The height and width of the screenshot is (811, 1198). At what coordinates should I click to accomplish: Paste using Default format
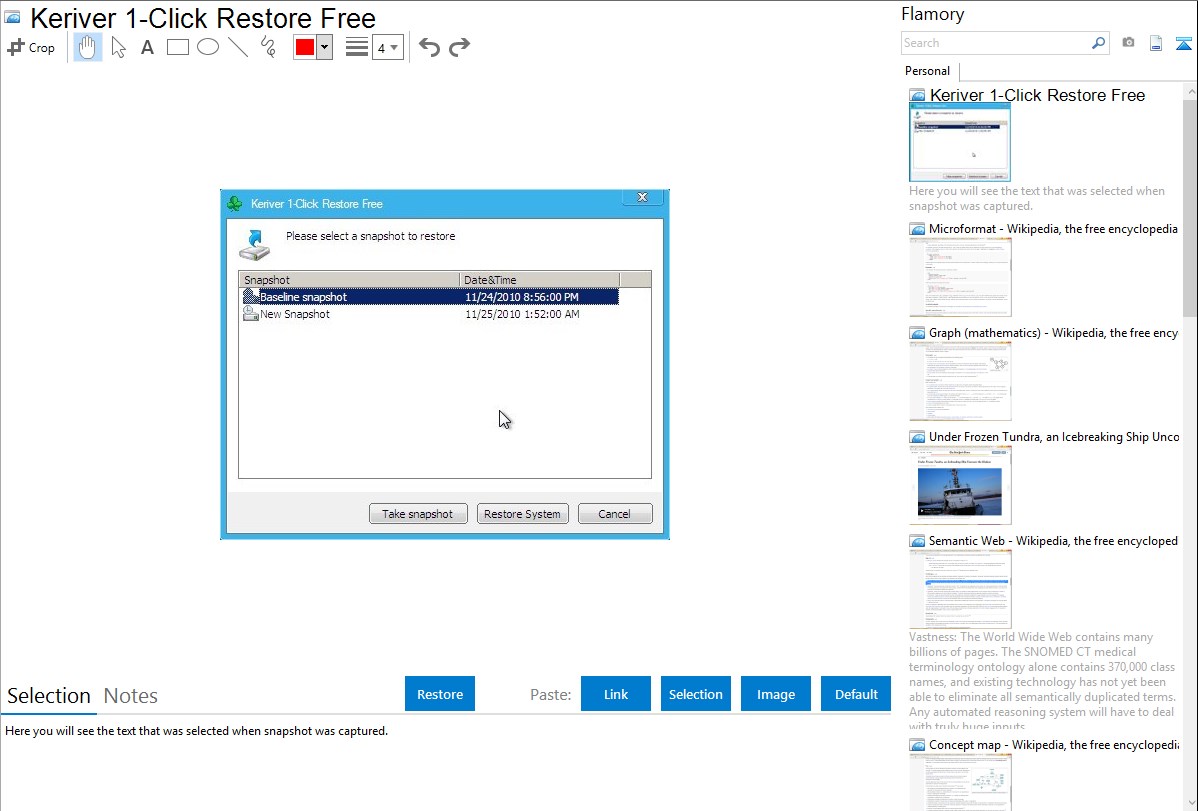pos(856,694)
